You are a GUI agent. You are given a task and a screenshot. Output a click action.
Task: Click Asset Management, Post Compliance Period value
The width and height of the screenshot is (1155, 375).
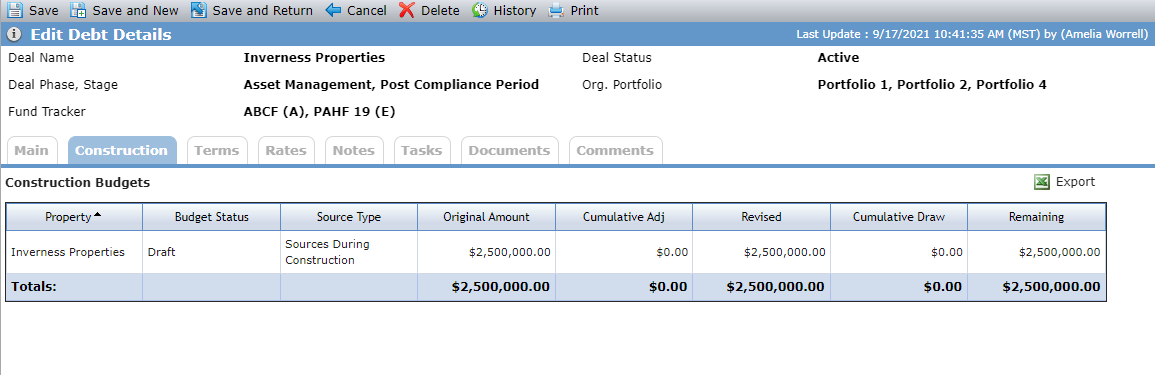(391, 85)
